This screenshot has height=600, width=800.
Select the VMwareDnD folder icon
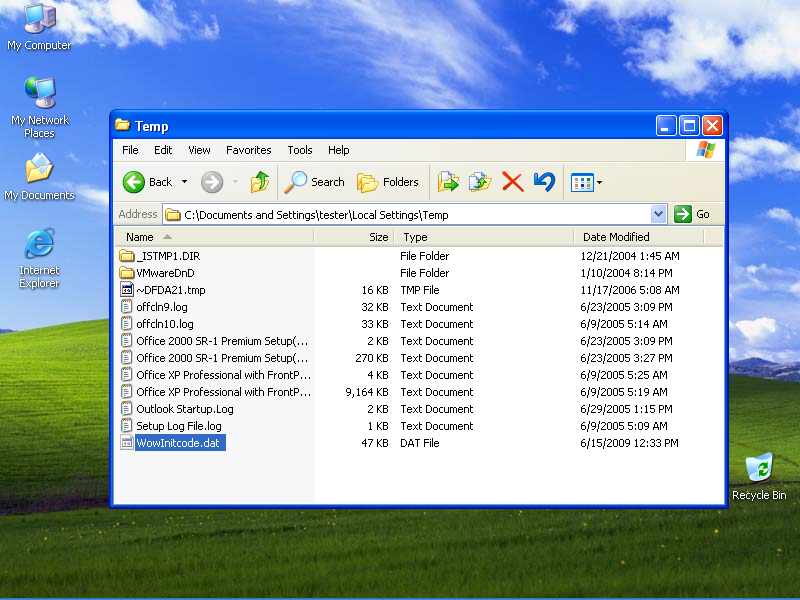tap(127, 273)
